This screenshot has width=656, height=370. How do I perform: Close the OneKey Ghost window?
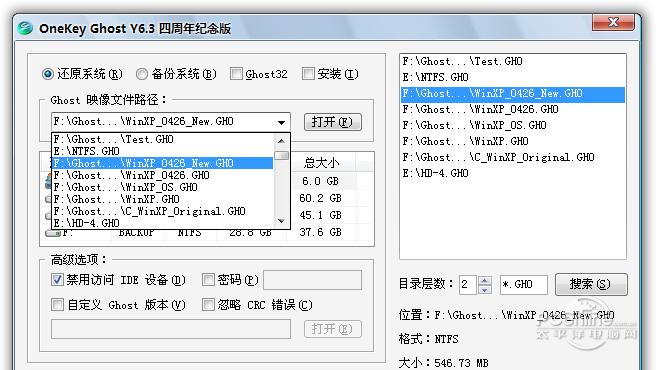tap(613, 23)
